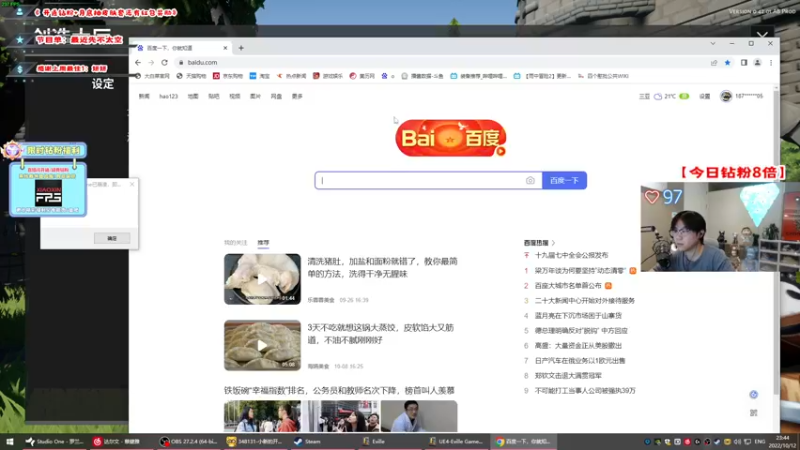Open hot search 郑钦文击退大满贯冠军
This screenshot has height=450, width=800.
tap(568, 376)
